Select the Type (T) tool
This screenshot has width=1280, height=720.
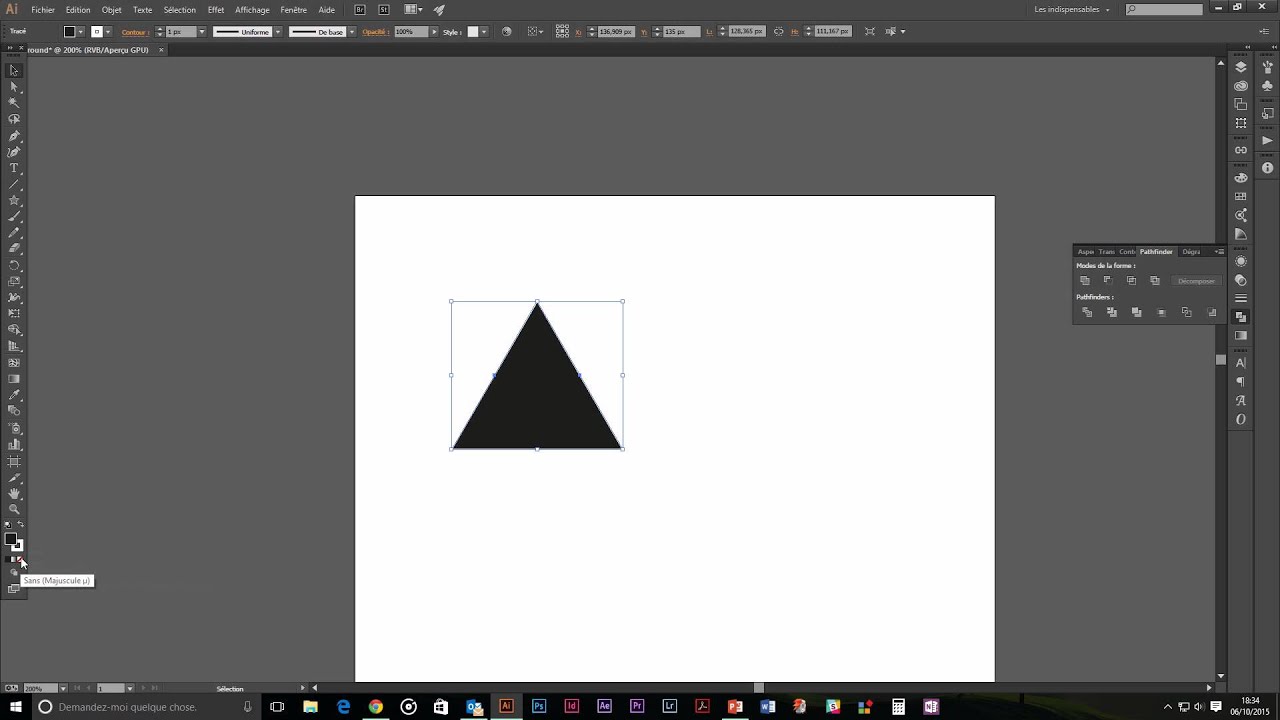14,168
